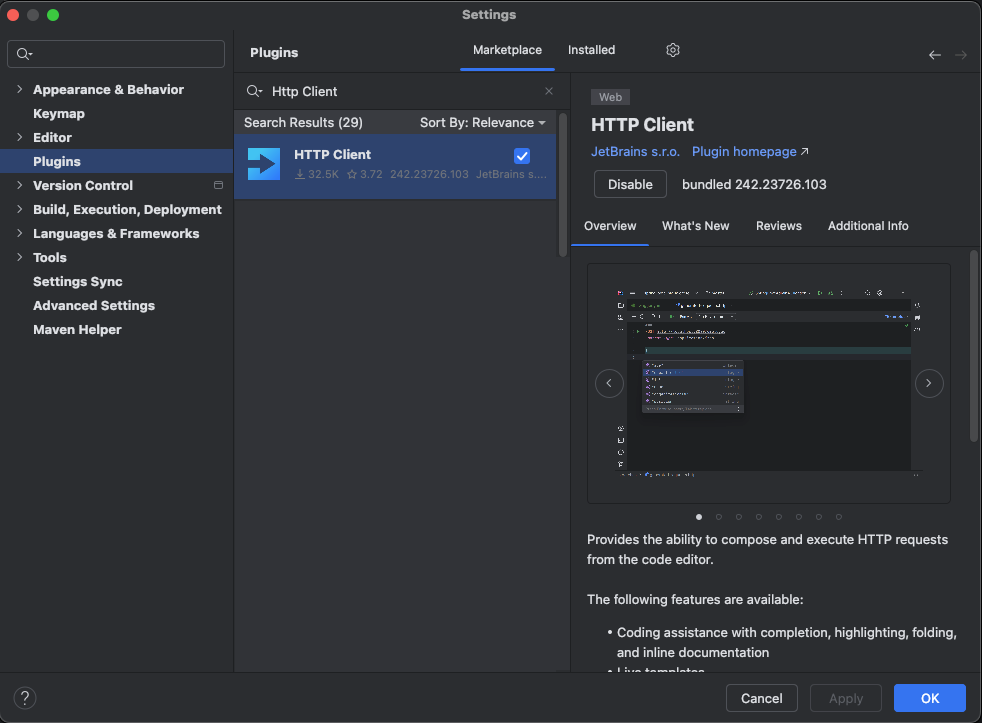Open the JetBrains s.r.o. vendor link
Image resolution: width=982 pixels, height=723 pixels.
pyautogui.click(x=635, y=152)
